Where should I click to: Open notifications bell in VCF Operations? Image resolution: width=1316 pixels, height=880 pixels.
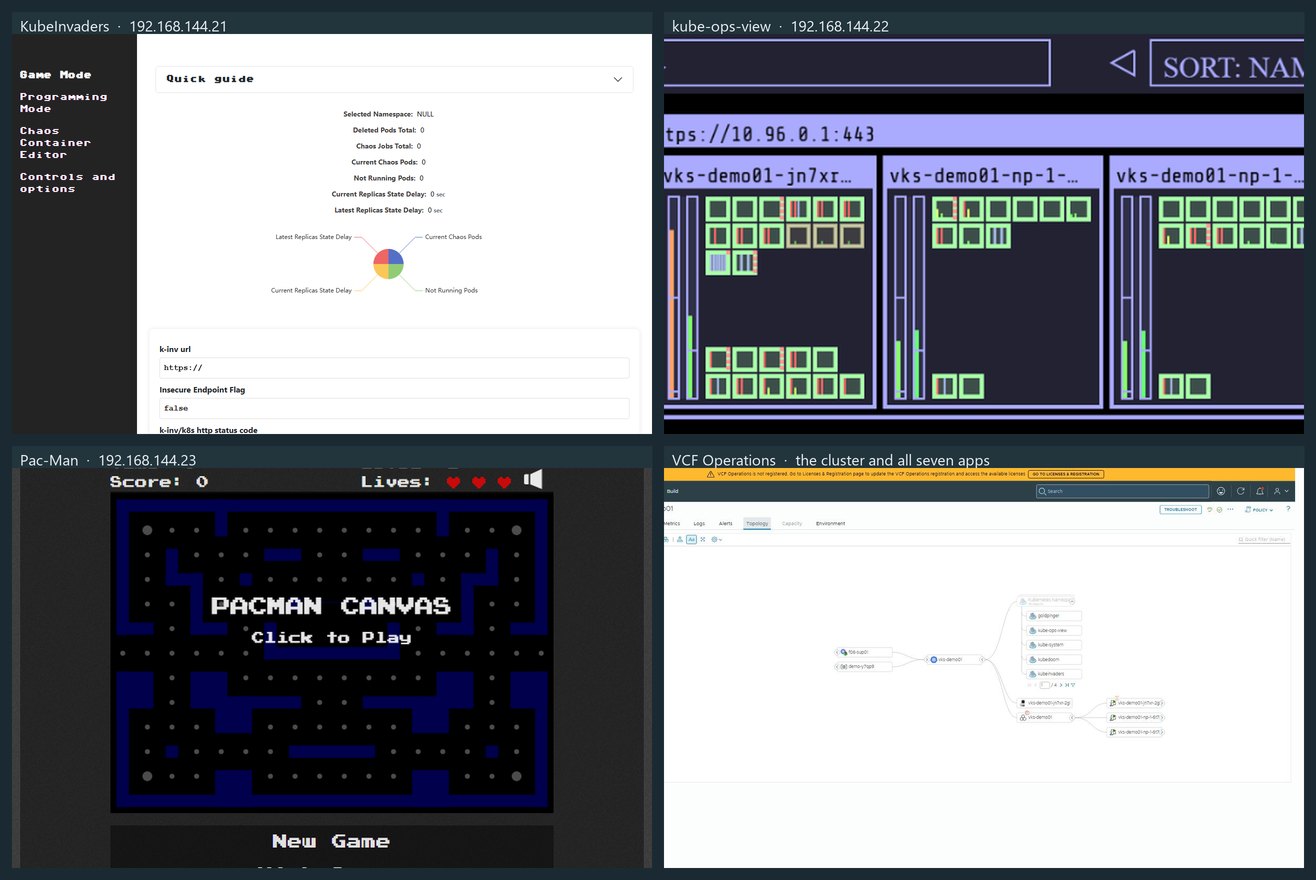click(x=1260, y=491)
